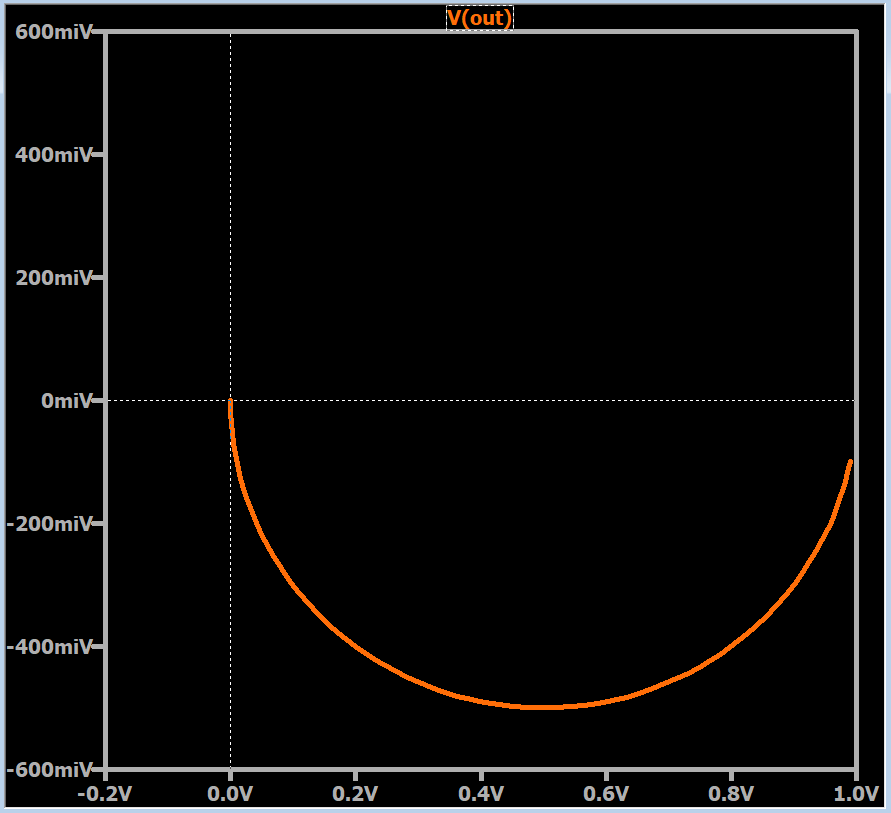
Task: Click the 0mV tick label on the vertical axis
Action: 68,401
